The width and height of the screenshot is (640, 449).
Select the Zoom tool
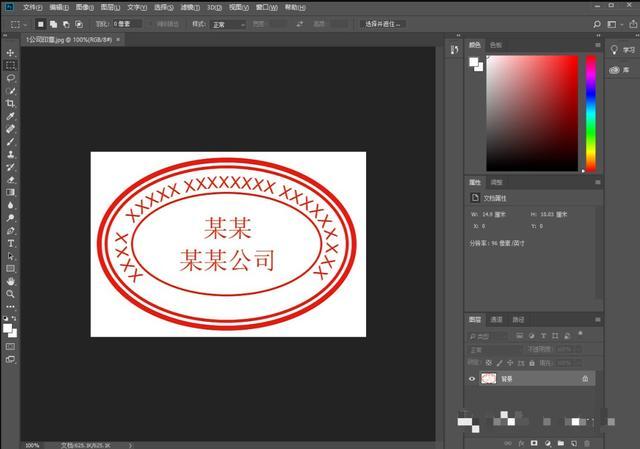[x=11, y=294]
